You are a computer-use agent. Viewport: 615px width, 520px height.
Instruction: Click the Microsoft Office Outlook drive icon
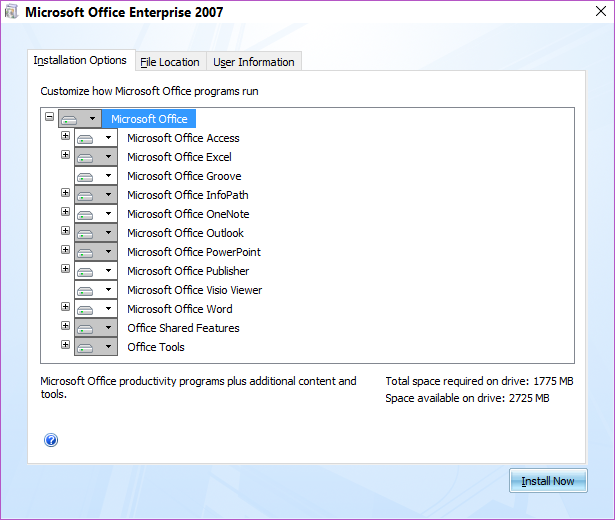tap(86, 233)
